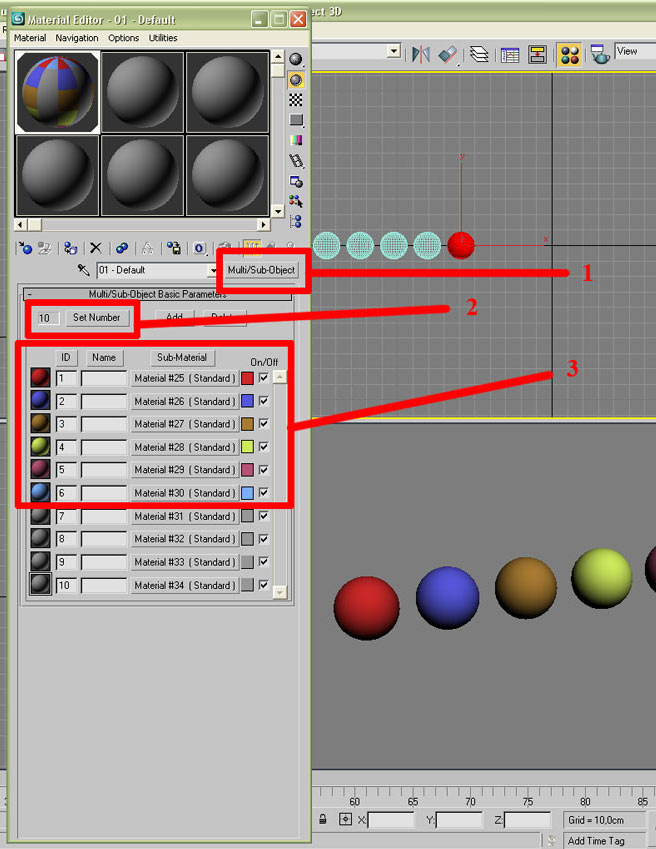
Task: Click the Material #34 (Standard) button
Action: tap(185, 585)
